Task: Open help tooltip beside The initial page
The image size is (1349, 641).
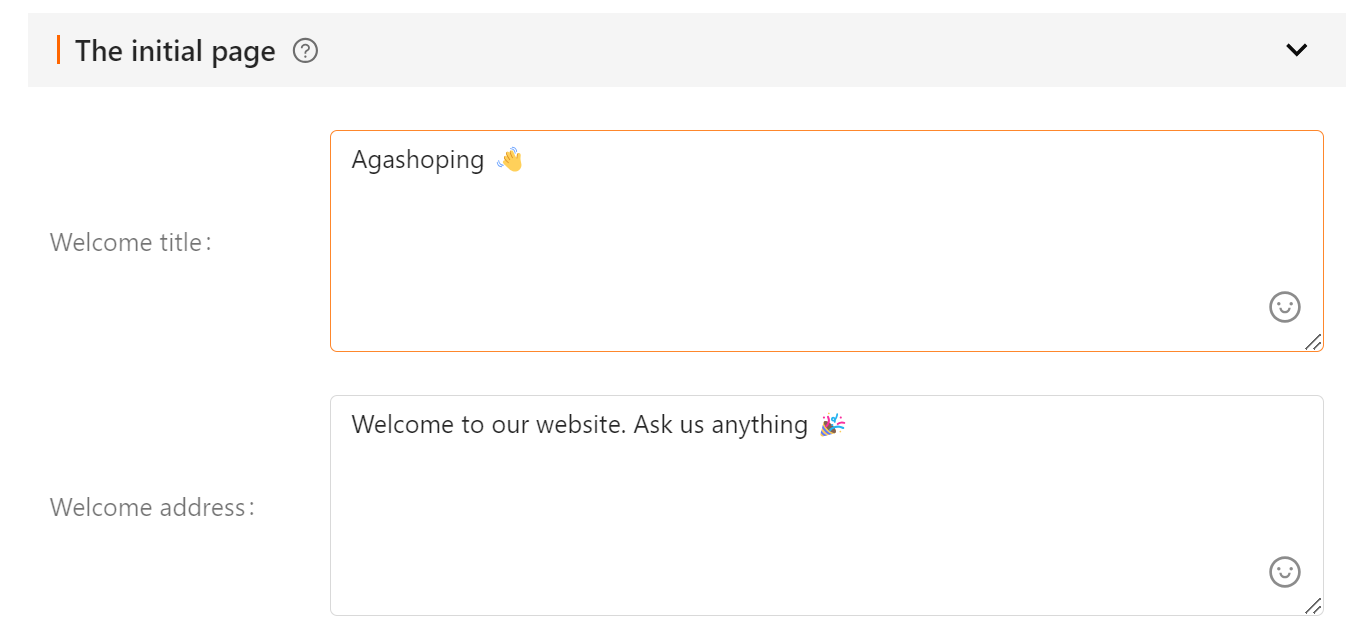Action: (x=305, y=50)
